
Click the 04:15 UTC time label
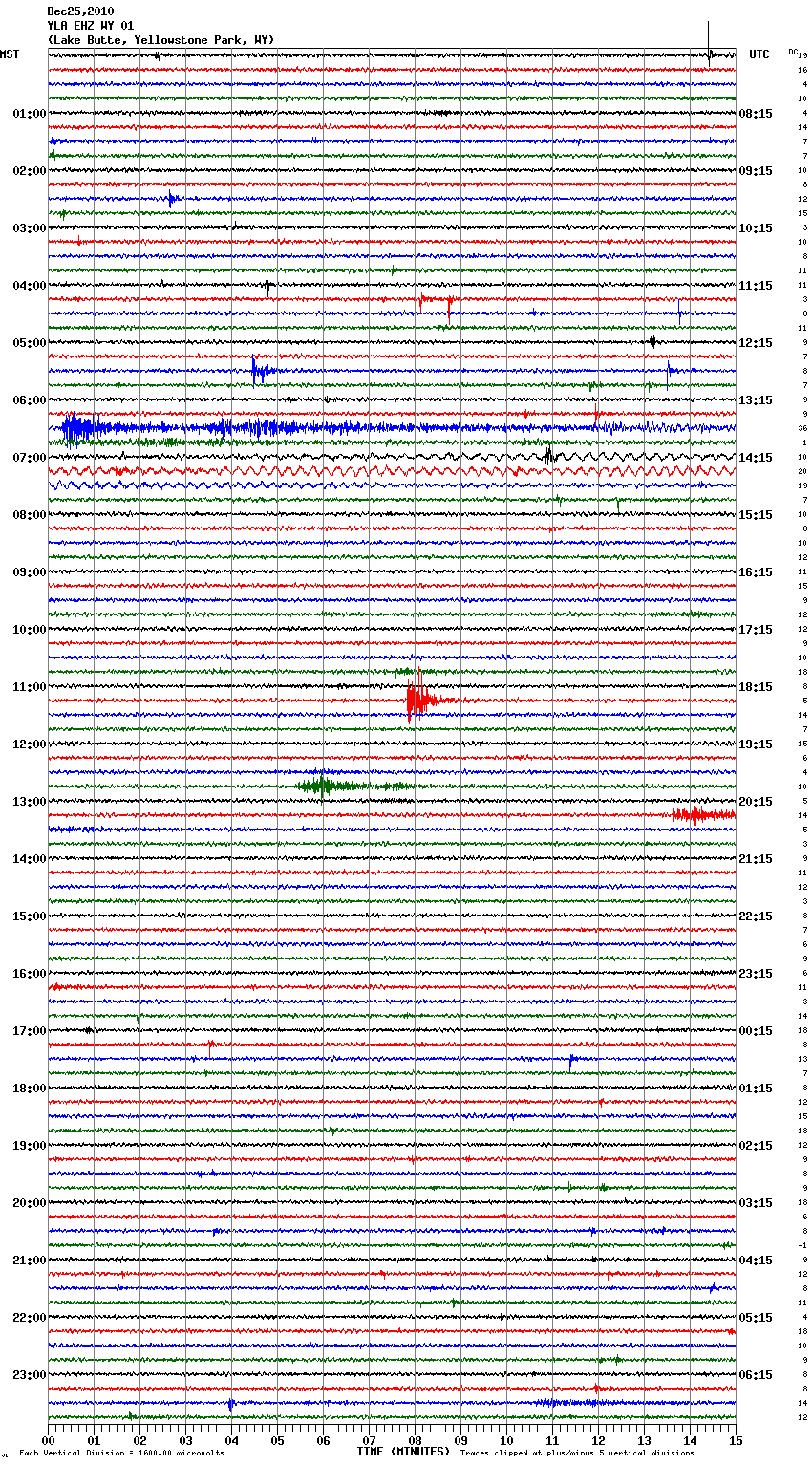(x=756, y=1261)
